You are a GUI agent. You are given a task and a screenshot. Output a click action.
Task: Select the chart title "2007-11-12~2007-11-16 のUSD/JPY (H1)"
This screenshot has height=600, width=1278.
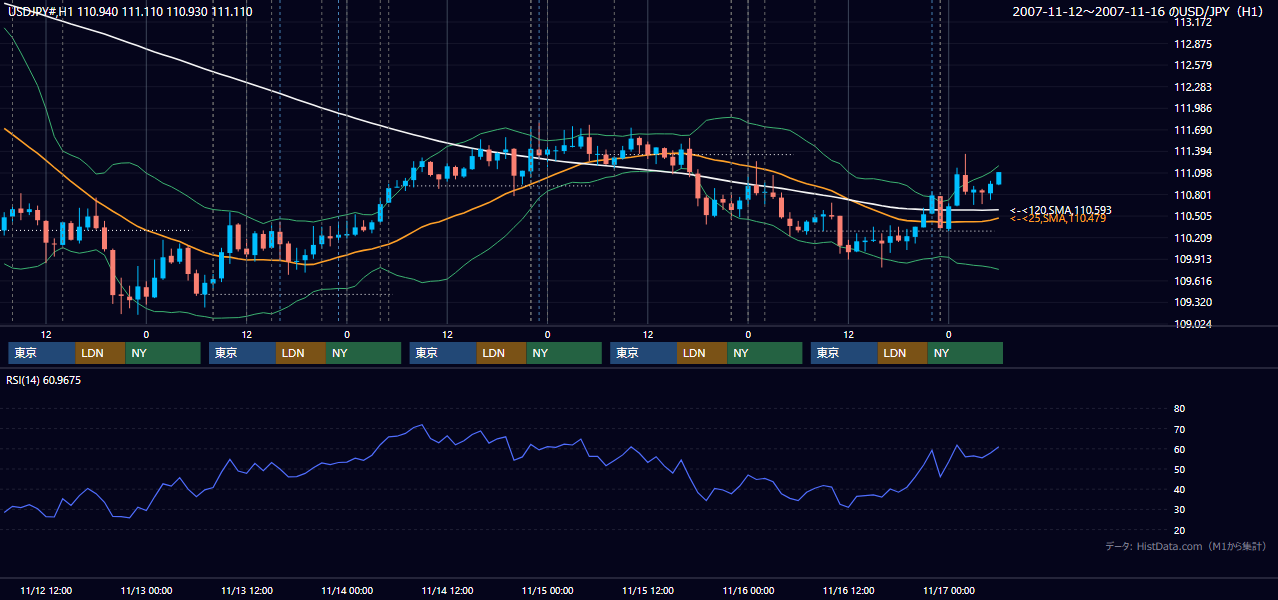click(1139, 11)
